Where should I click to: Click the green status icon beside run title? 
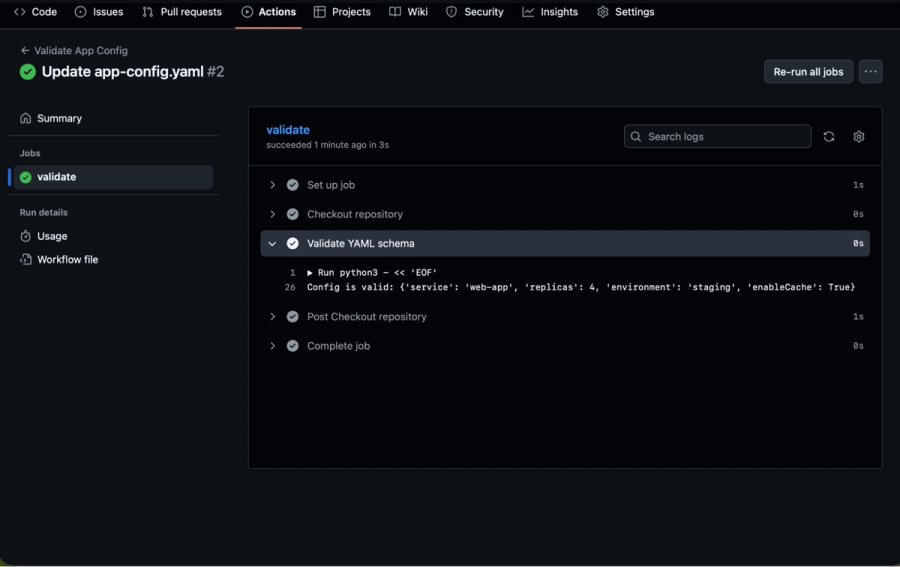point(28,72)
